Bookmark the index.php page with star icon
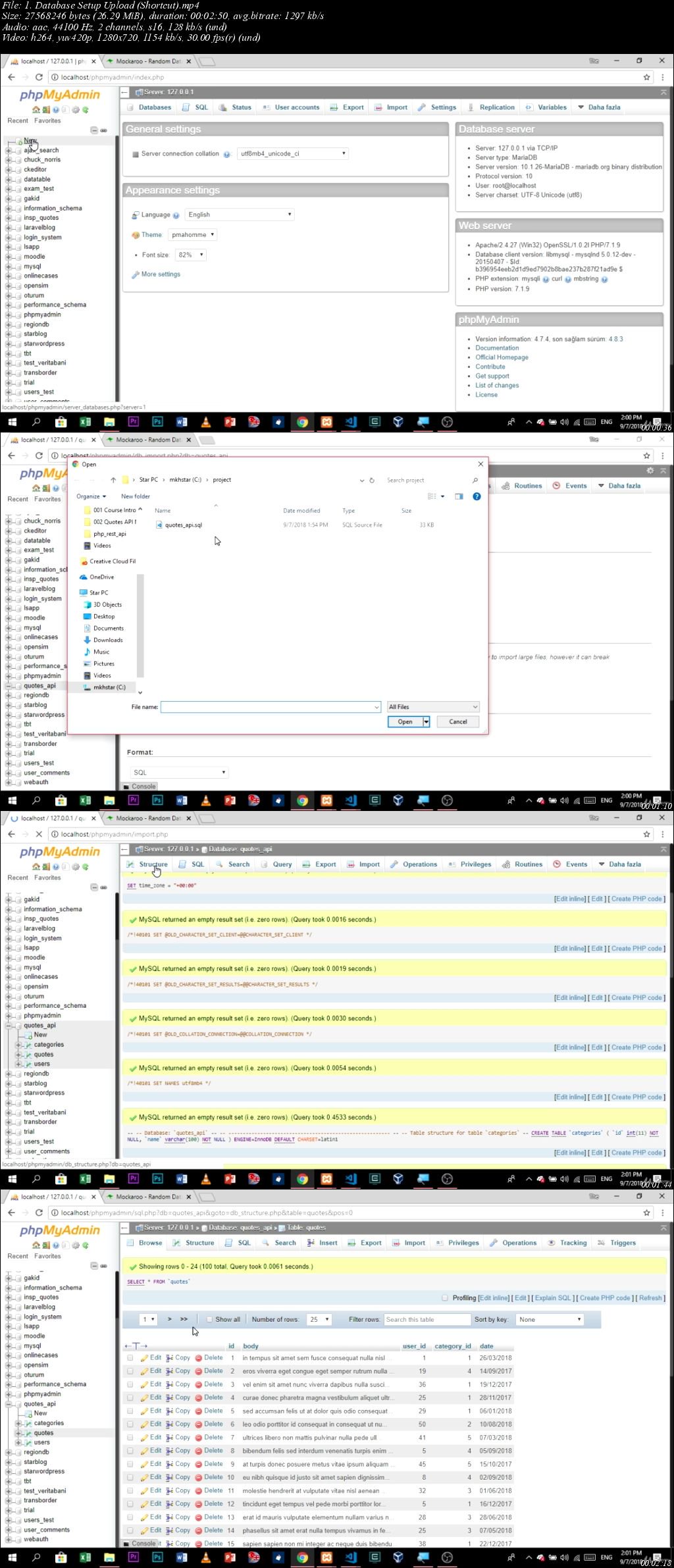Screen dimensions: 674x1568 [646, 77]
